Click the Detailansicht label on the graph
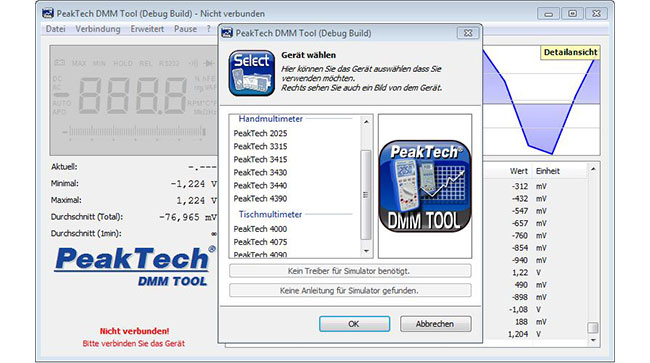 [x=570, y=52]
